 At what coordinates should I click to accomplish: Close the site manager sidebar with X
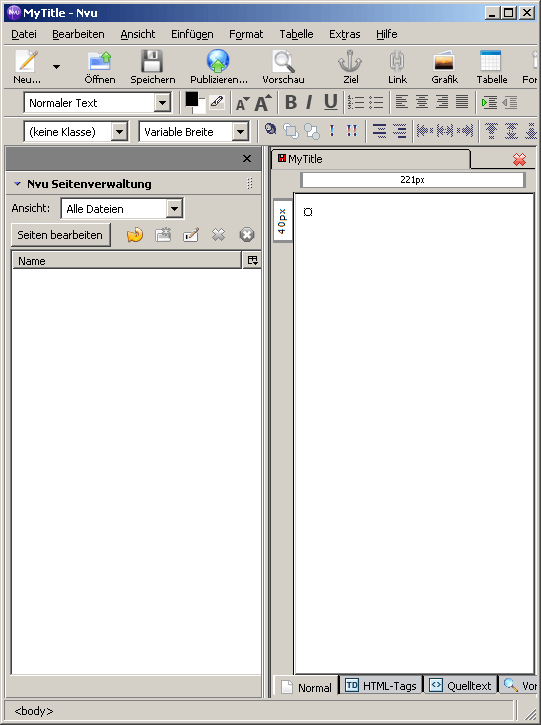[247, 159]
